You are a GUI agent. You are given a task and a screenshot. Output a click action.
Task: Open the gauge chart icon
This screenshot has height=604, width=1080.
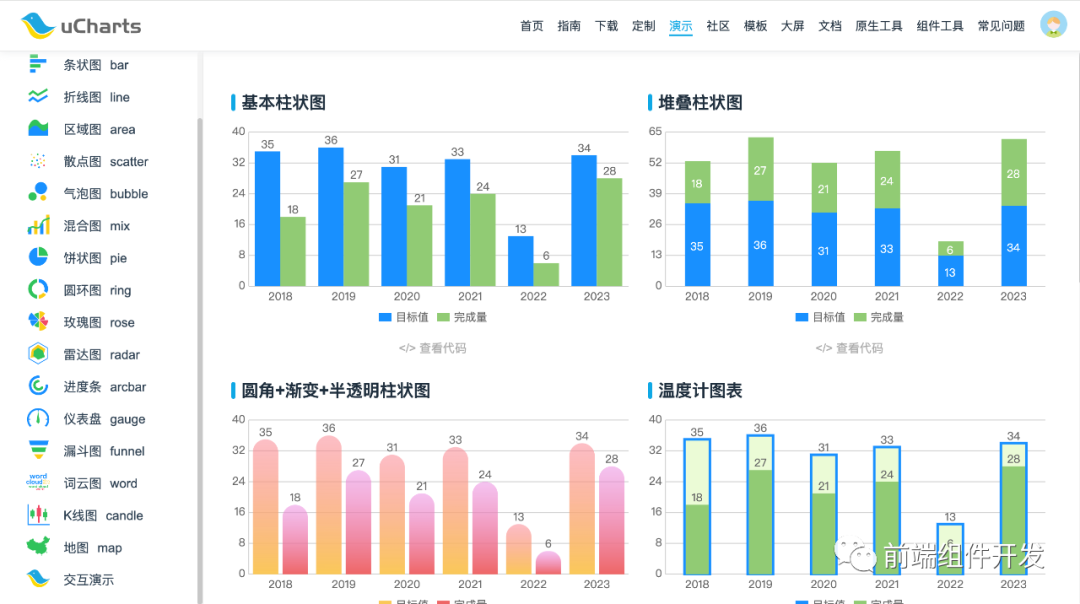pyautogui.click(x=38, y=419)
